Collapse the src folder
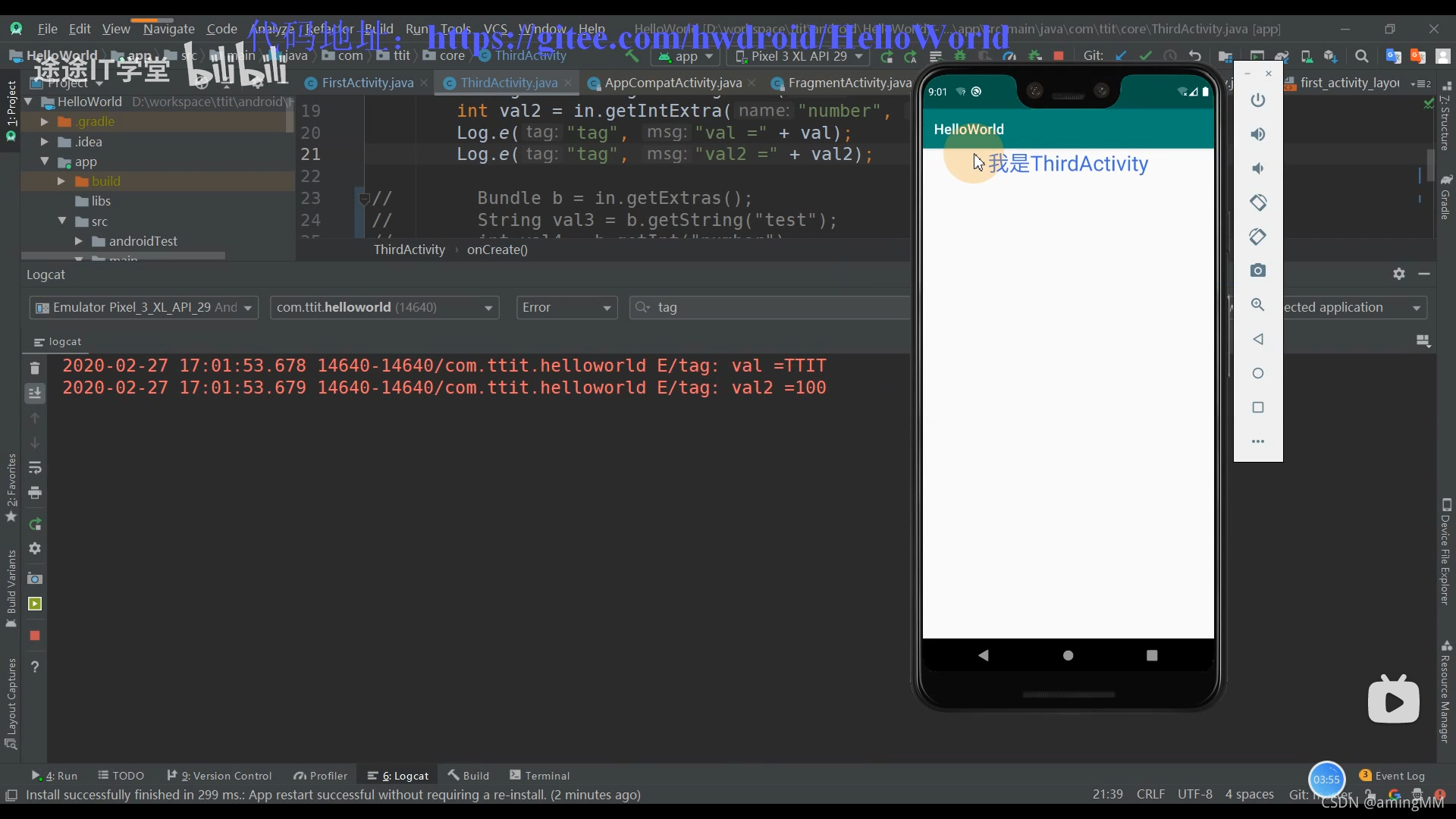 [x=62, y=221]
